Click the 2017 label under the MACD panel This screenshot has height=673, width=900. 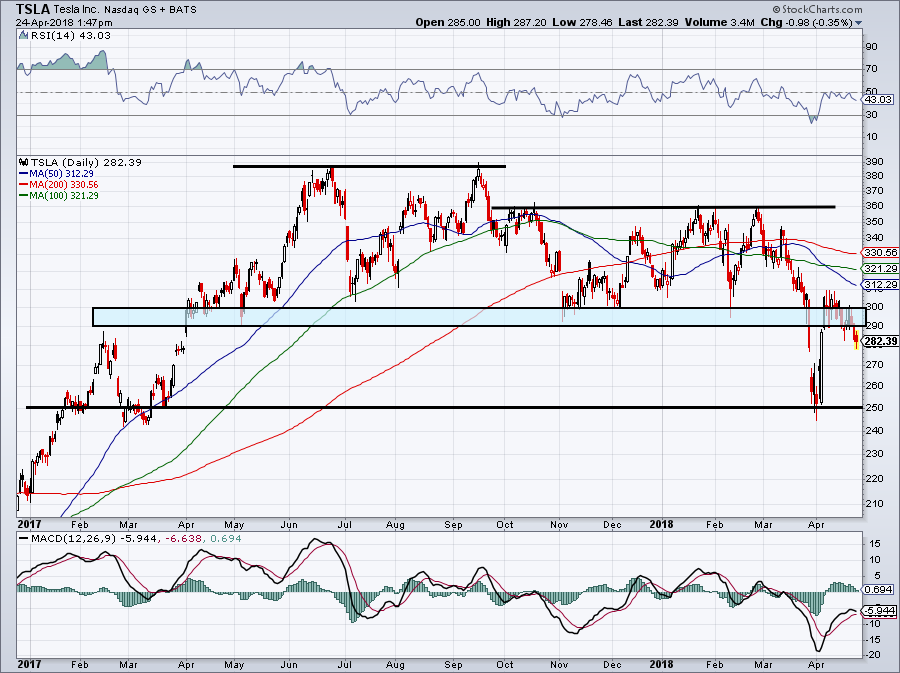[29, 665]
